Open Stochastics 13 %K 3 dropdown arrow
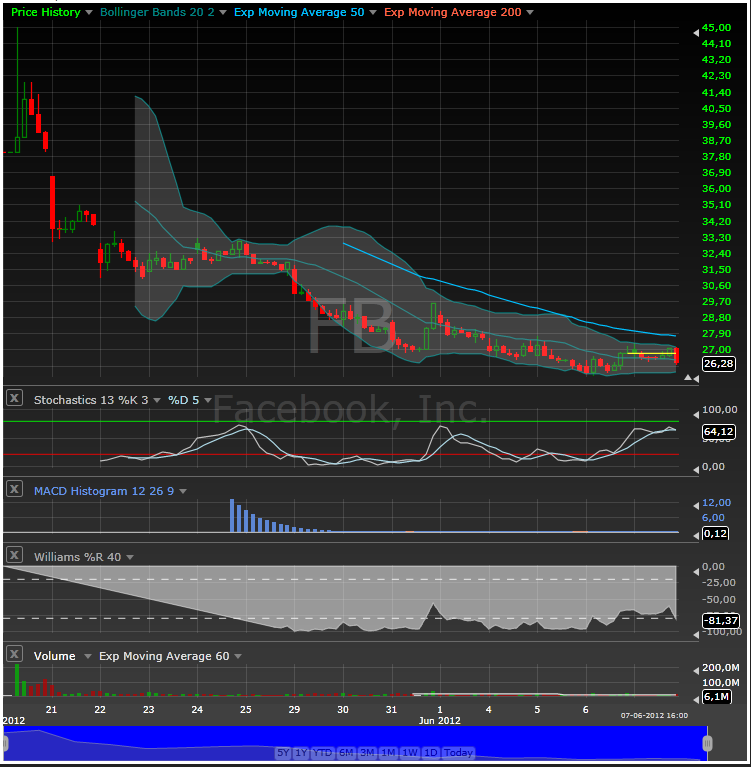This screenshot has height=767, width=751. pos(157,400)
